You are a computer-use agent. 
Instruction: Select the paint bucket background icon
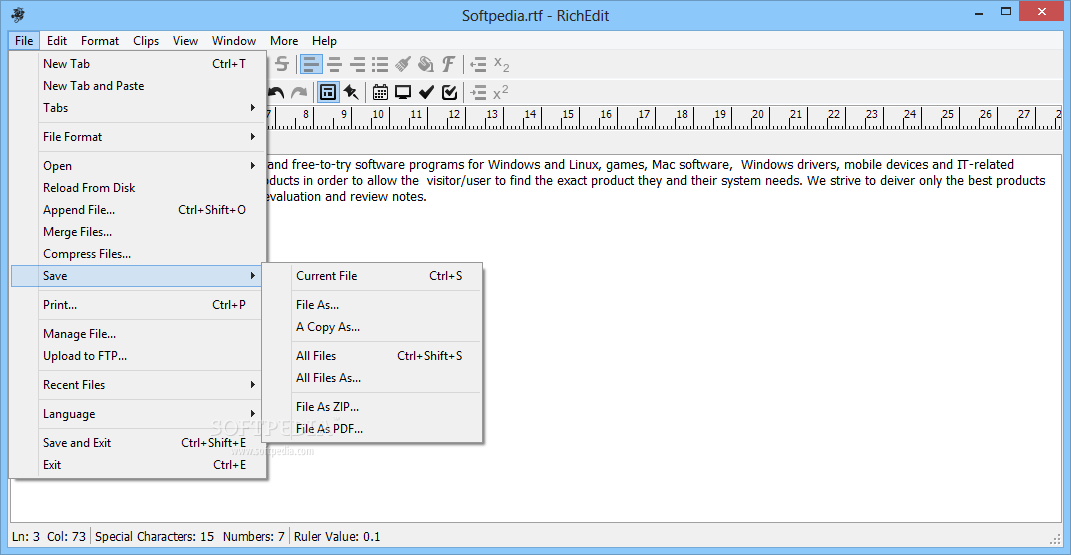tap(426, 64)
